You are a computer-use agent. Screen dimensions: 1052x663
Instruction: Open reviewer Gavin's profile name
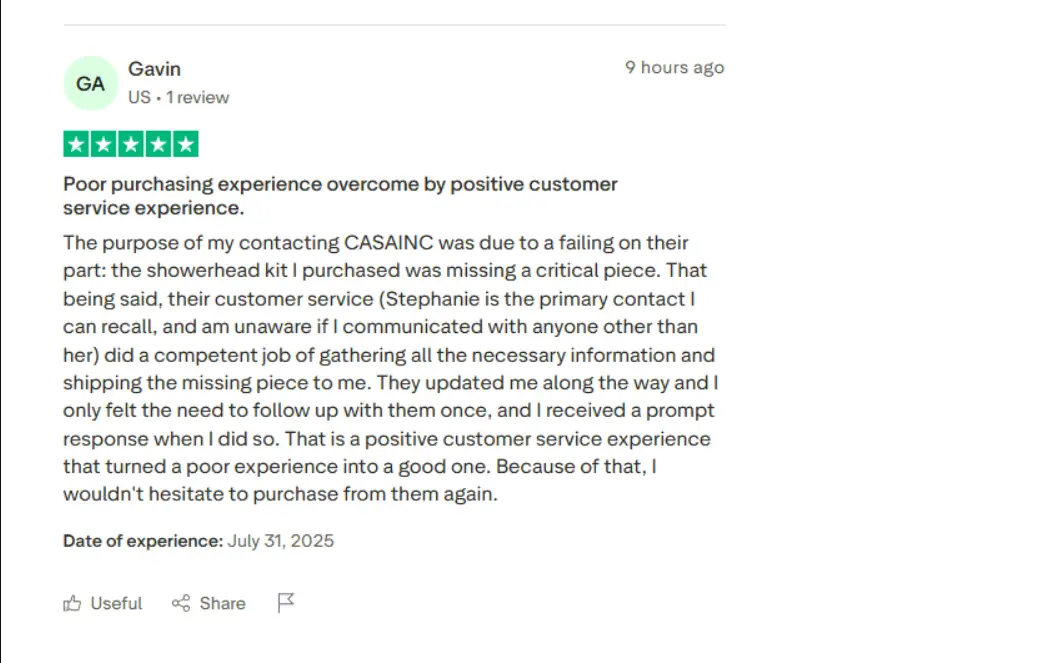click(154, 68)
